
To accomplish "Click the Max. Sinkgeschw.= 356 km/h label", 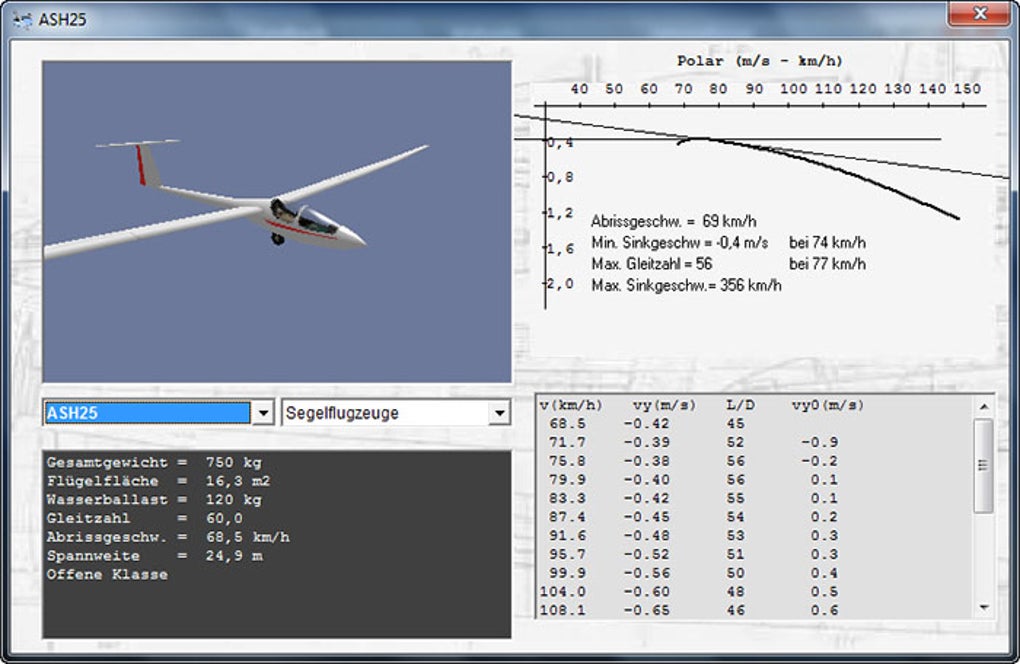I will 686,286.
